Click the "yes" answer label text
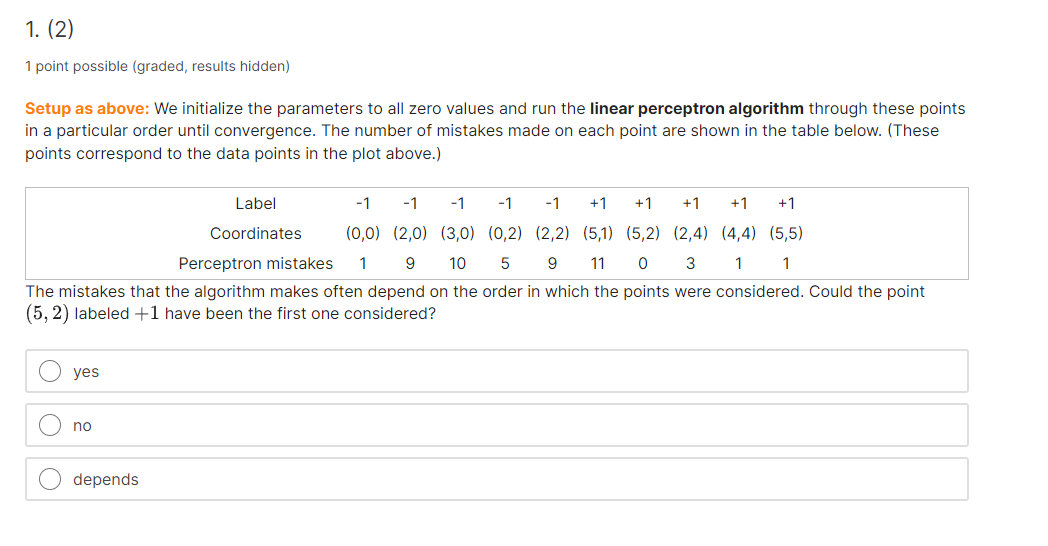The width and height of the screenshot is (1048, 546). [86, 372]
